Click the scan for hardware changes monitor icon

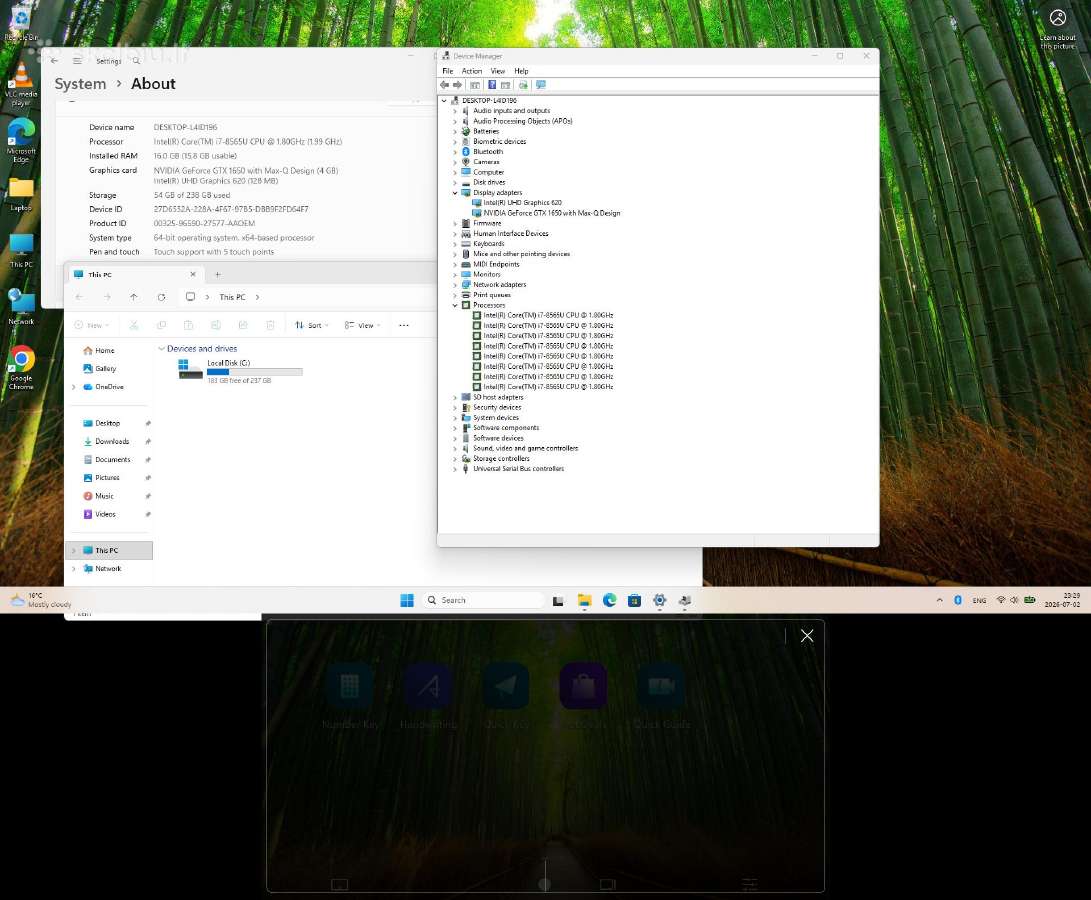coord(541,85)
